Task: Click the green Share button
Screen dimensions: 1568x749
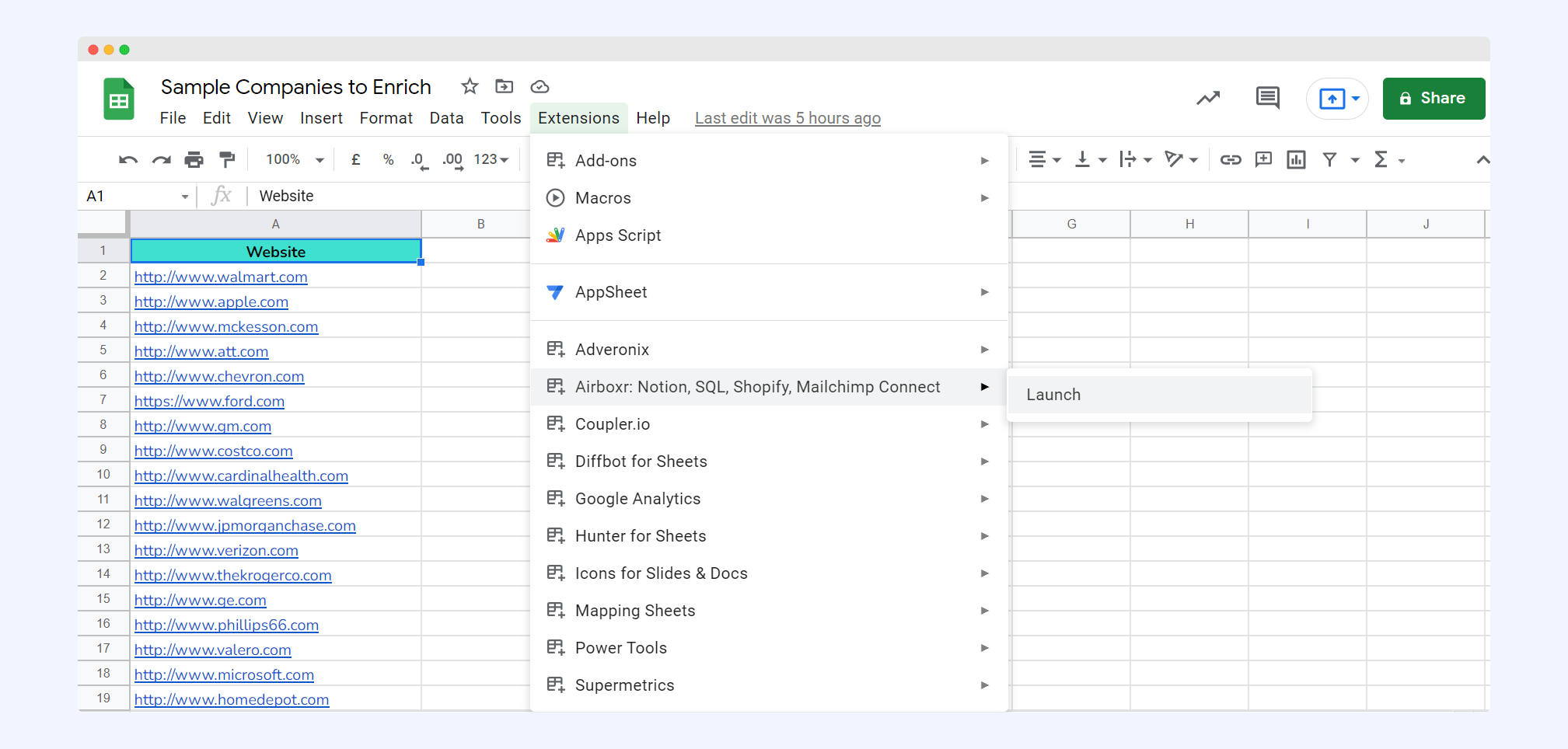Action: (1434, 99)
